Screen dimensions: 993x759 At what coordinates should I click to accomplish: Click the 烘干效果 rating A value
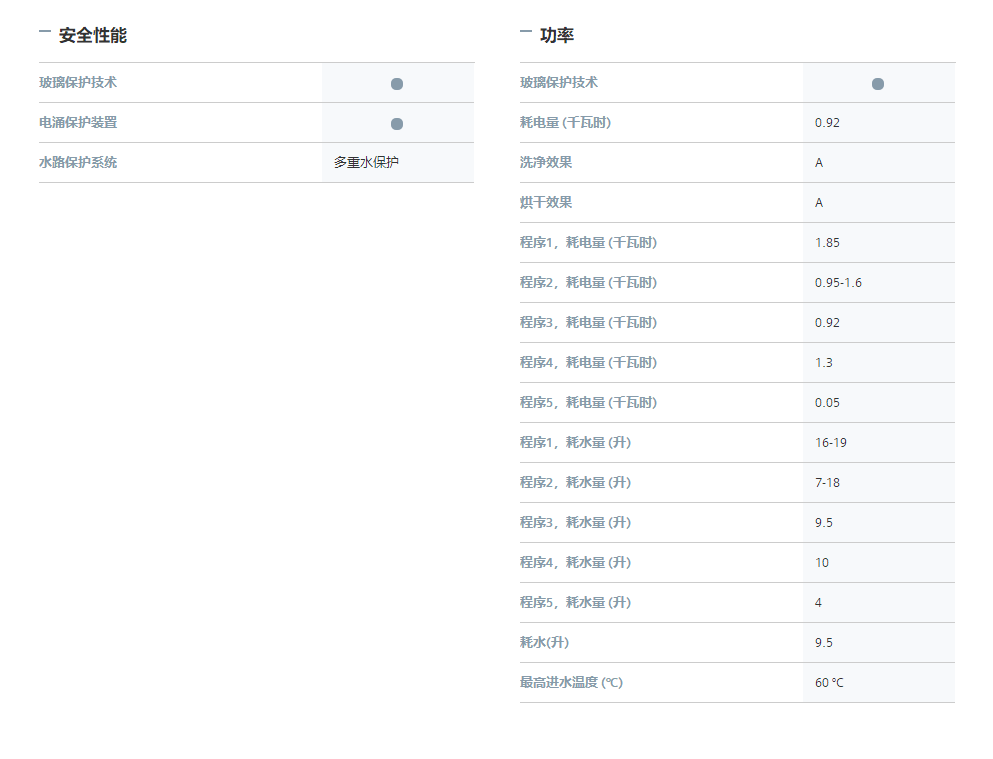coord(819,203)
